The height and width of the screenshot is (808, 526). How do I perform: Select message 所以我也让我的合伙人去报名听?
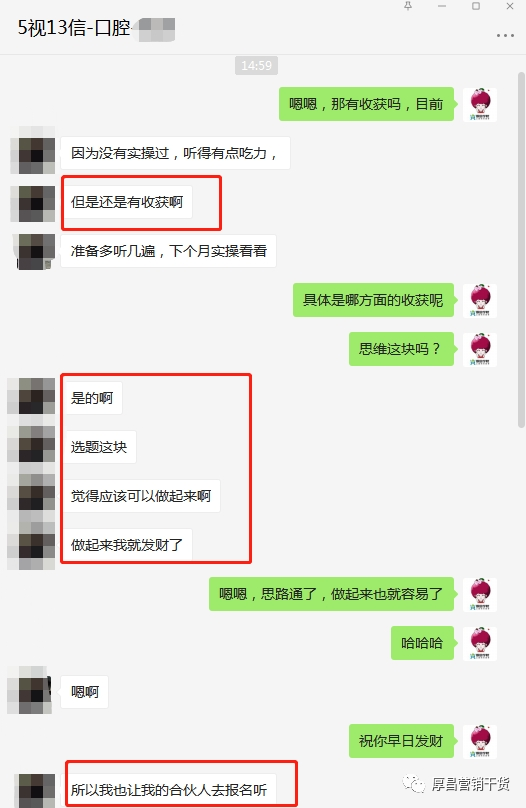(168, 789)
